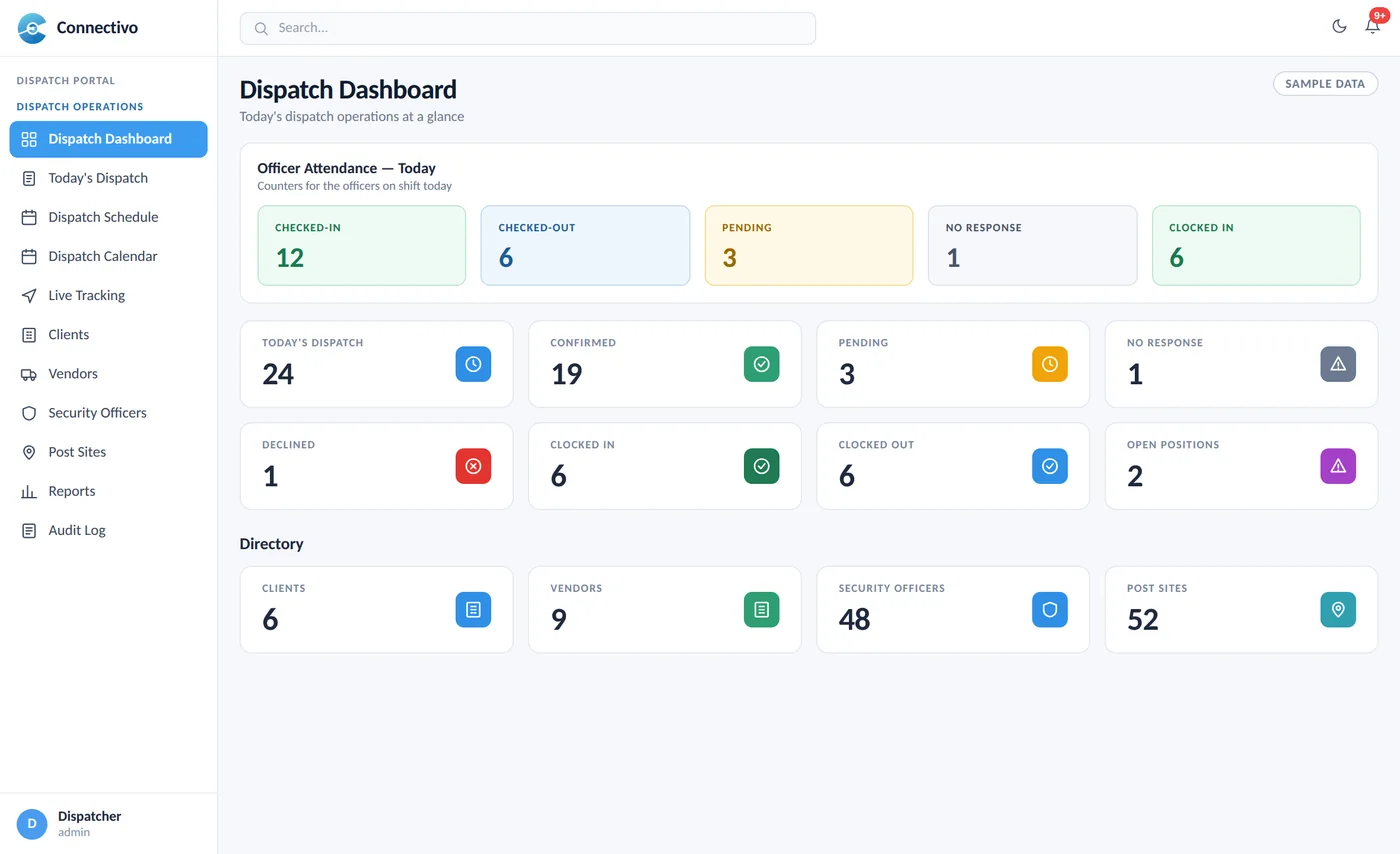Screen dimensions: 1400x854
Task: Toggle dark mode with the moon icon
Action: pyautogui.click(x=1339, y=26)
